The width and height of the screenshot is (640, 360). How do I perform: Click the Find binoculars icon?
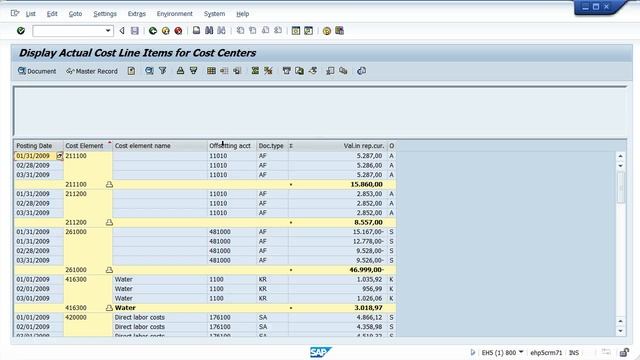209,31
